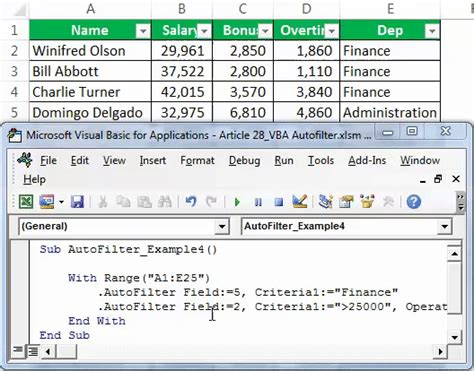The width and height of the screenshot is (474, 371).
Task: Open the Name column filter dropdown
Action: tap(143, 31)
